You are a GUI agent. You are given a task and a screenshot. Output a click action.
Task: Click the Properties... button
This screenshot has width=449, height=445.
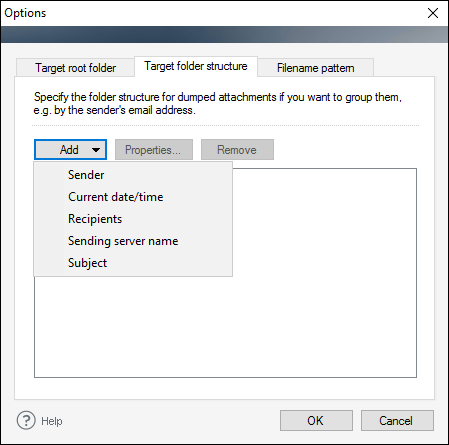[154, 150]
